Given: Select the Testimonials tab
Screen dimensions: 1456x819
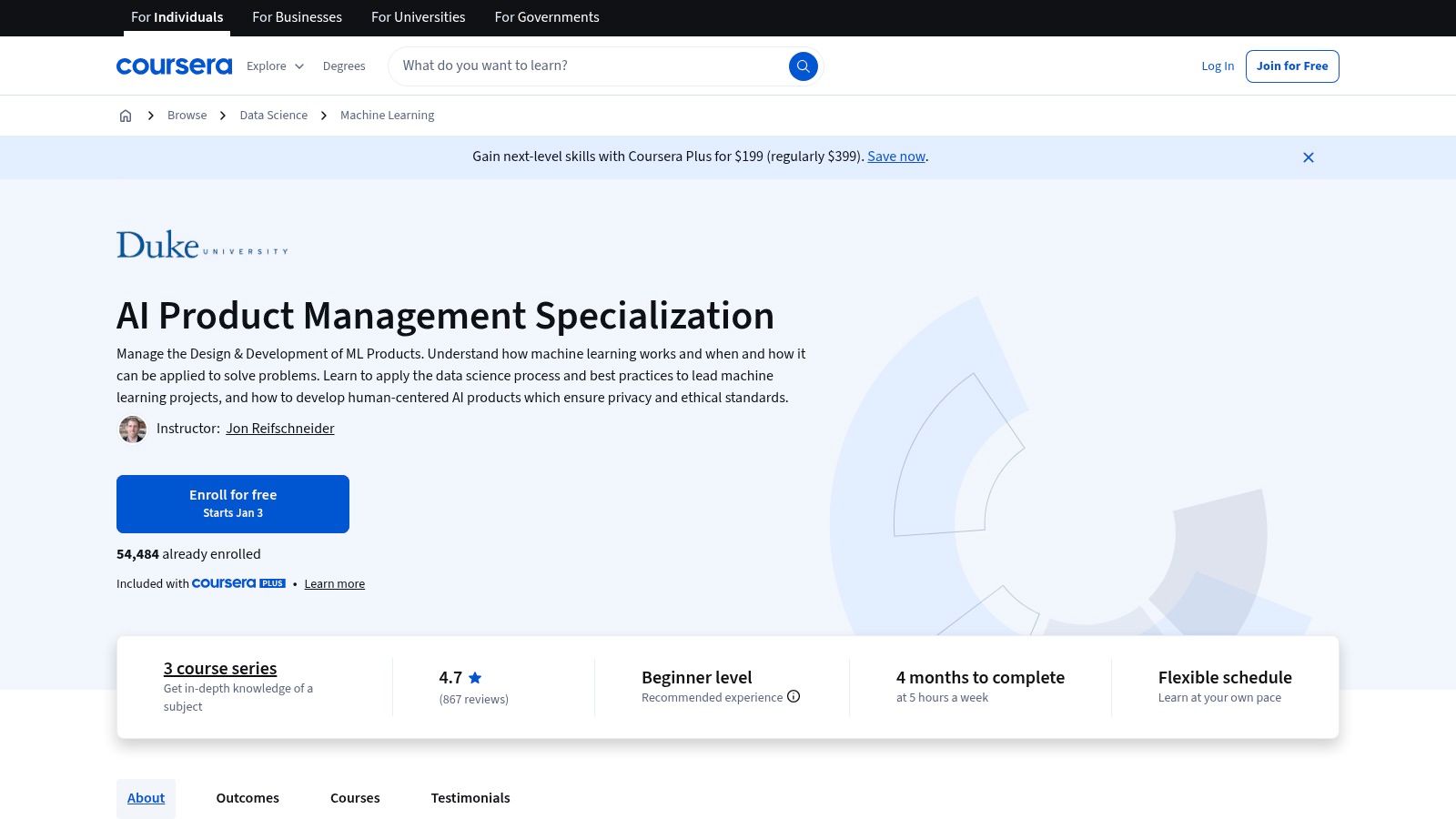Looking at the screenshot, I should (x=470, y=798).
